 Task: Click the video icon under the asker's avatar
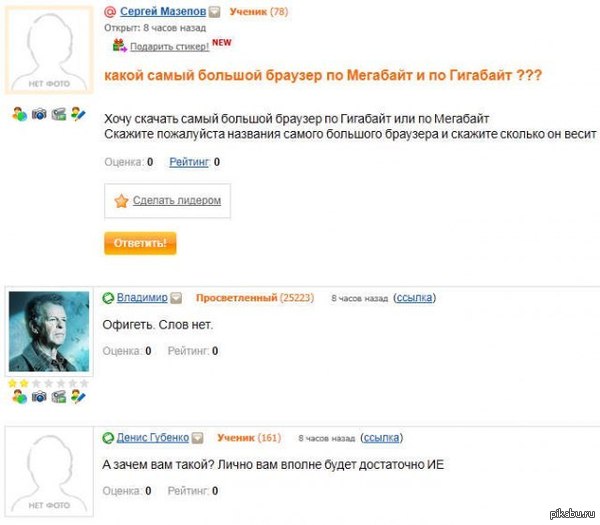[59, 115]
